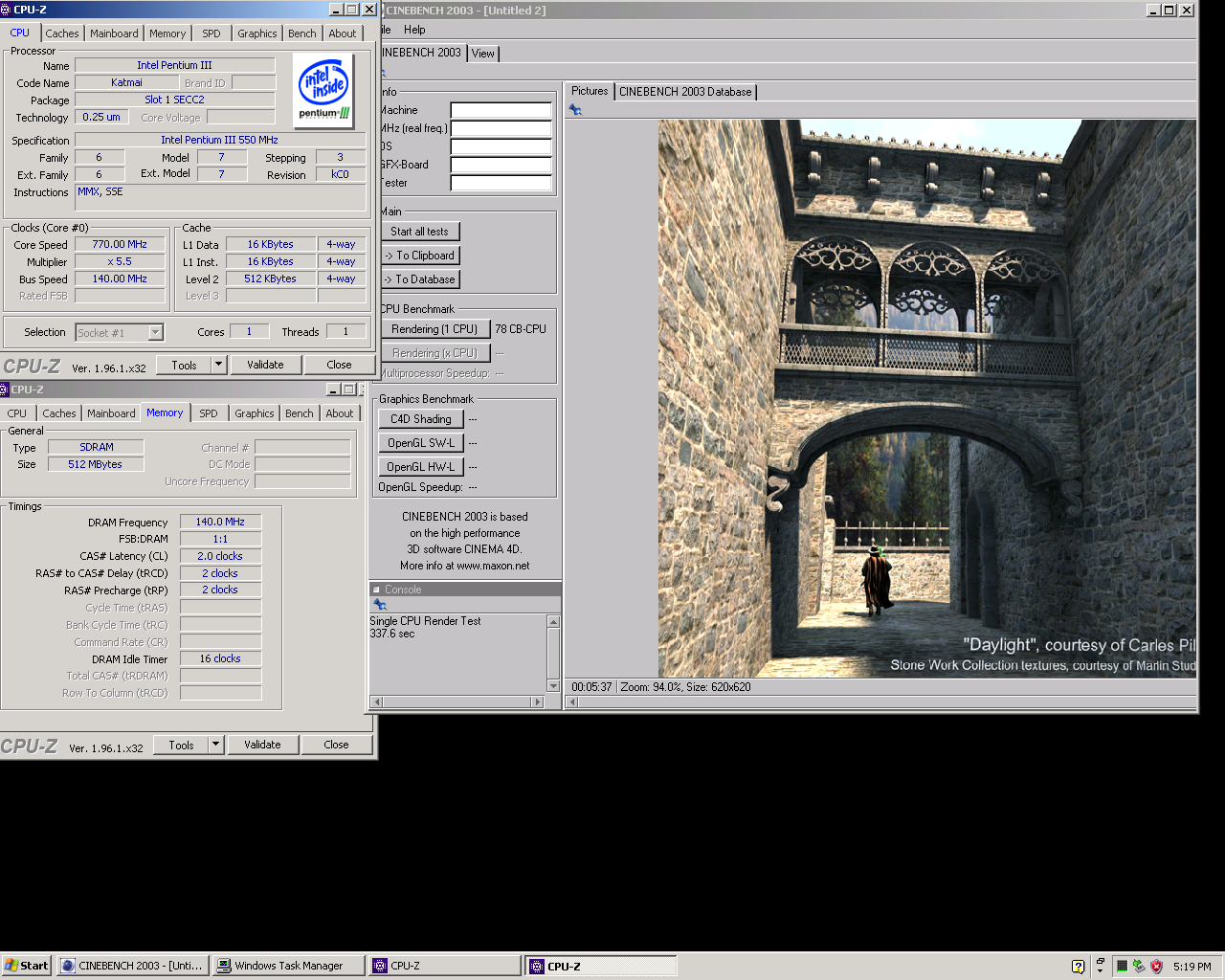Open the Pictures tab
The image size is (1225, 980).
pos(590,91)
